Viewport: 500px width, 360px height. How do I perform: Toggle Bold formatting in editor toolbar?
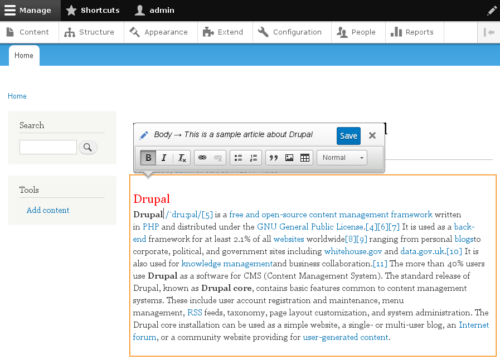[148, 158]
